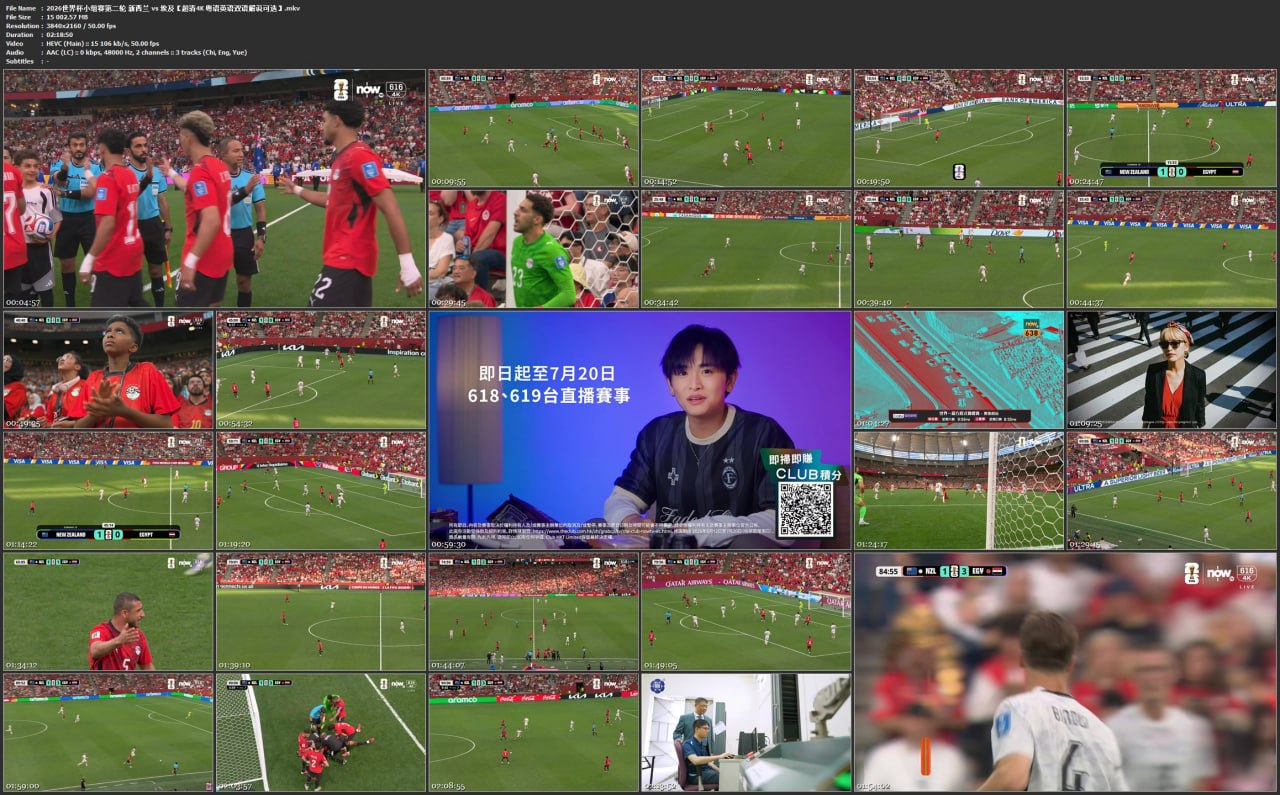Open the 00:44:37 thumbnail

click(x=1172, y=249)
